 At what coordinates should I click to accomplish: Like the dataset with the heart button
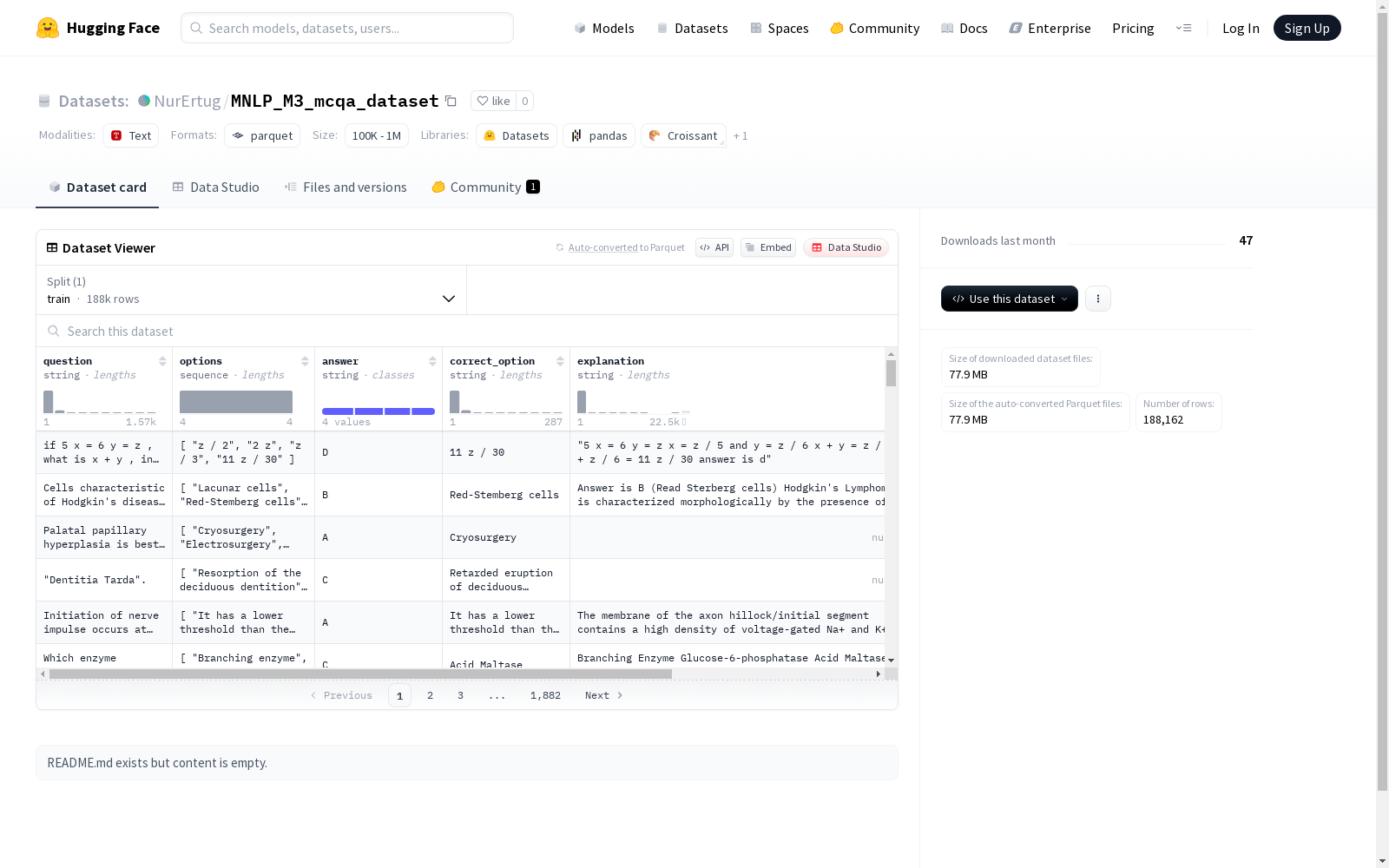[493, 101]
